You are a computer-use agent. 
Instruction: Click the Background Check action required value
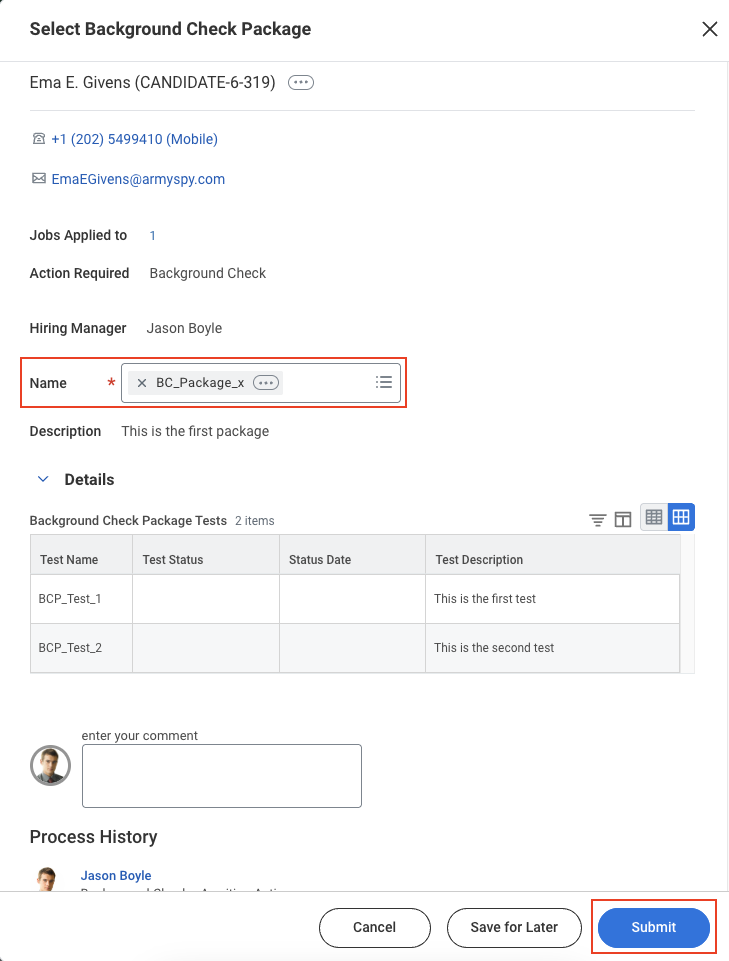tap(208, 273)
